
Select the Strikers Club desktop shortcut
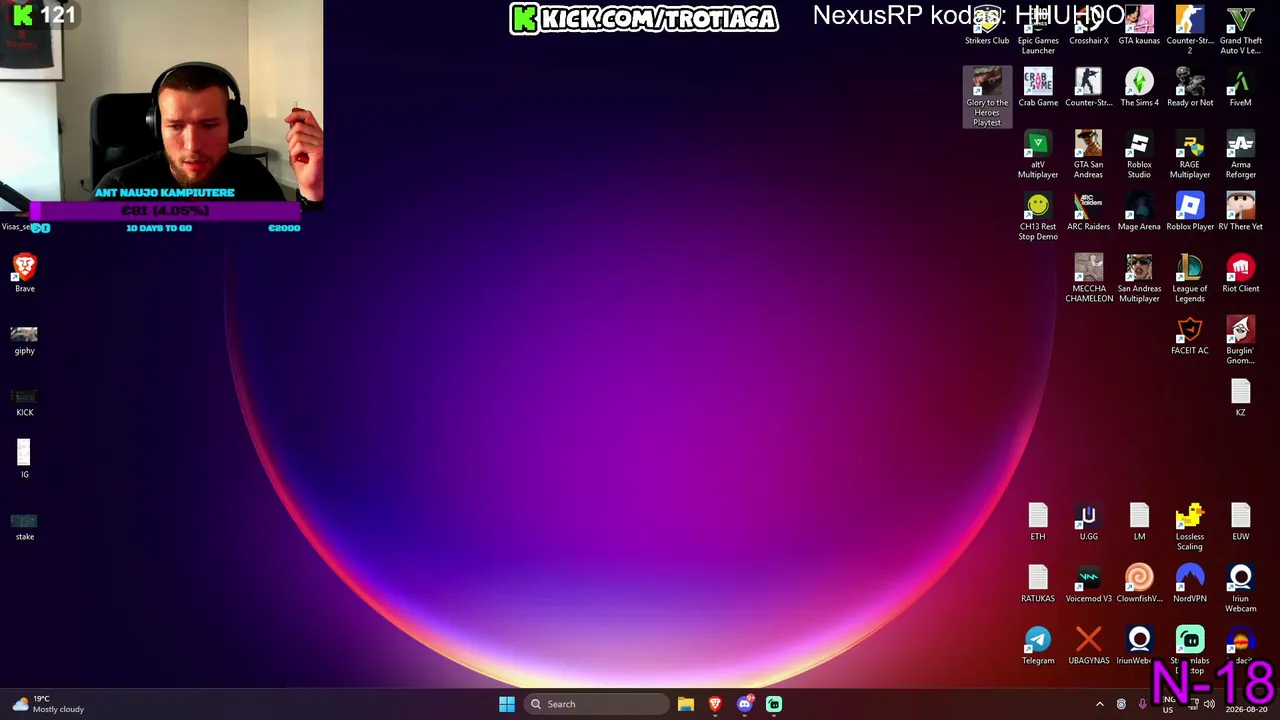pos(987,26)
